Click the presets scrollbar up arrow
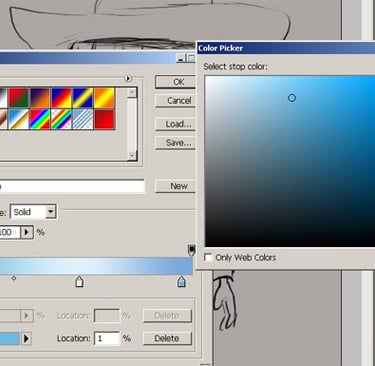This screenshot has width=375, height=366. click(132, 92)
